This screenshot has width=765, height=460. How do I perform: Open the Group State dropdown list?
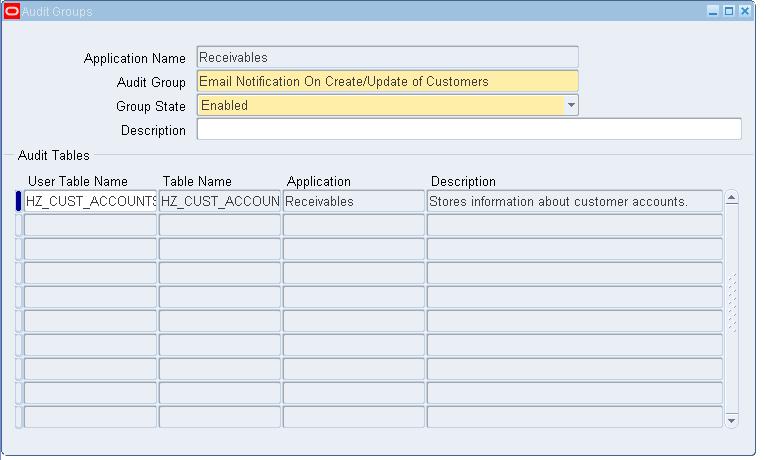[x=571, y=105]
